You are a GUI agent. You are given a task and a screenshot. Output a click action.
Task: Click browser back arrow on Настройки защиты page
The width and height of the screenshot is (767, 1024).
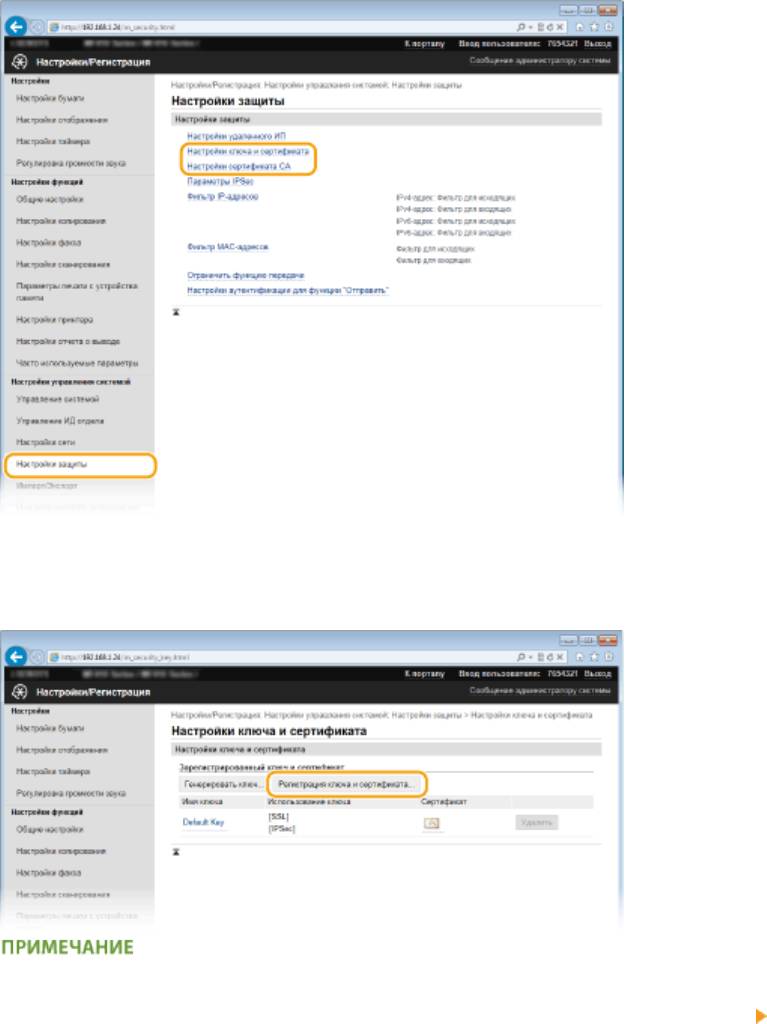[x=18, y=29]
